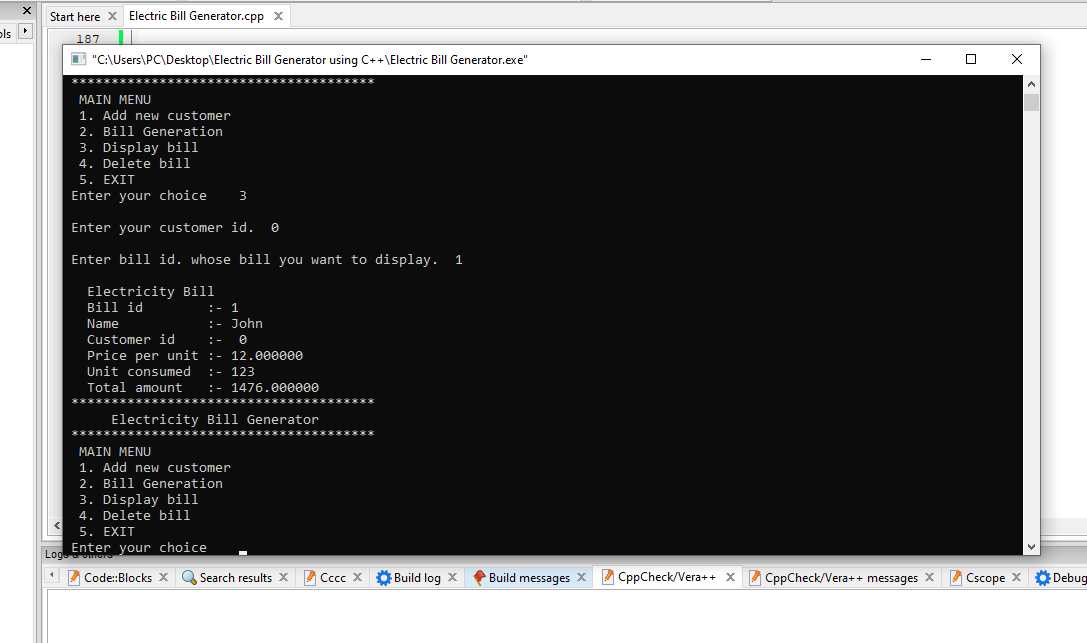1087x643 pixels.
Task: Click the Cccc pencil icon
Action: 312,577
